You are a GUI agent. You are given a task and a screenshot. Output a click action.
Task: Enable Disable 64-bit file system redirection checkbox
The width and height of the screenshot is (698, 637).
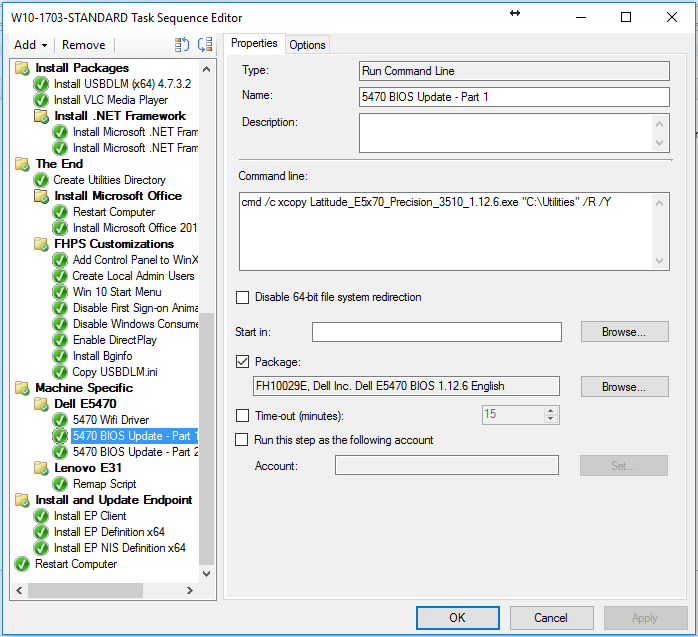click(242, 297)
